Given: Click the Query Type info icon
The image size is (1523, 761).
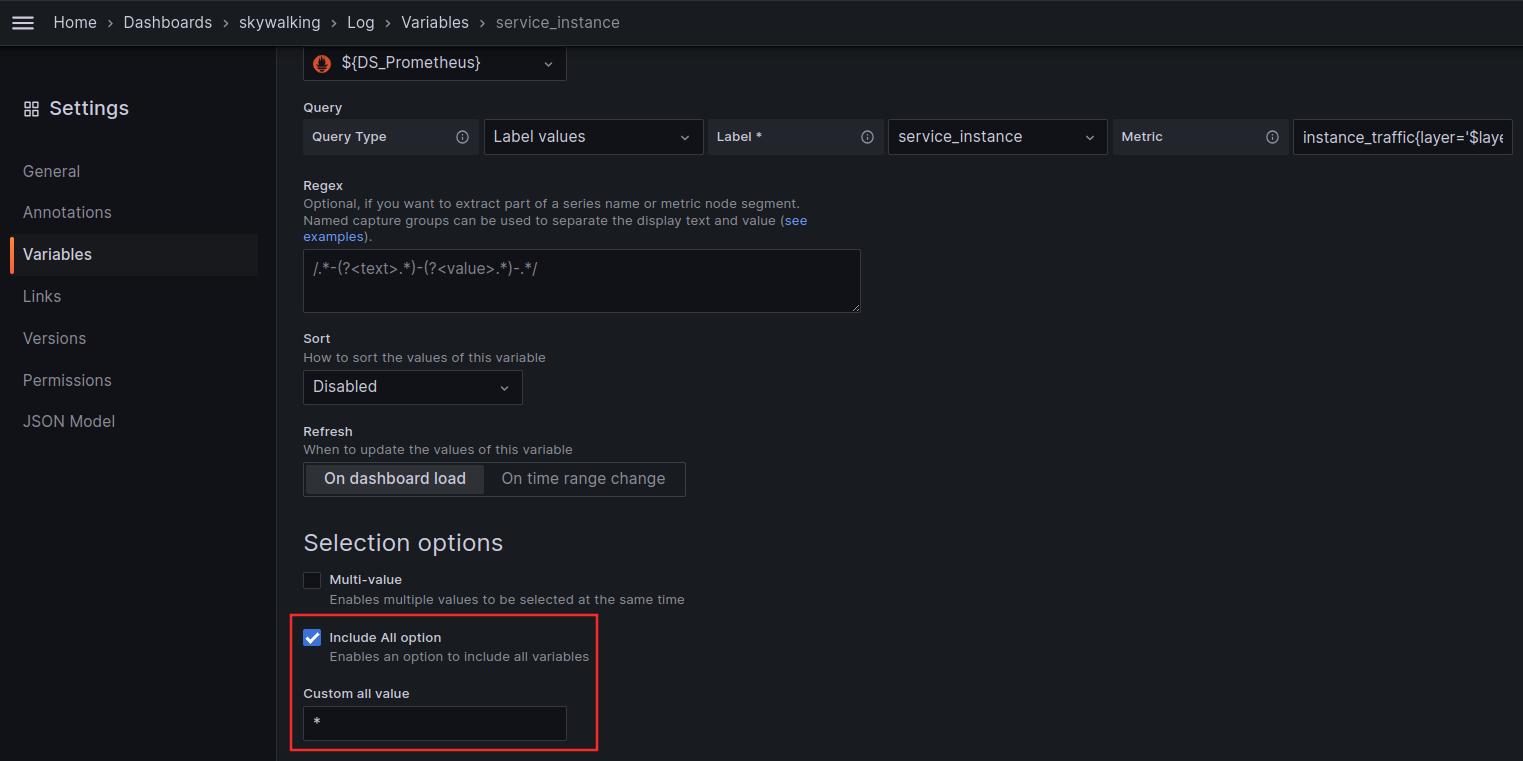Looking at the screenshot, I should pyautogui.click(x=462, y=137).
